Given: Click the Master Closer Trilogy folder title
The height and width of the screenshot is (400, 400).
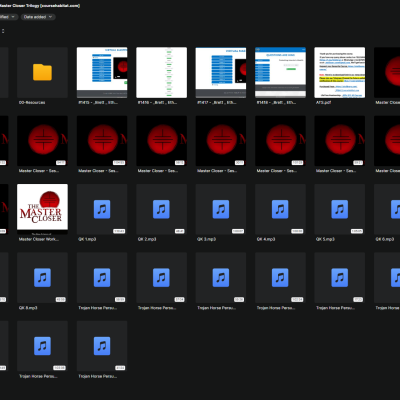Looking at the screenshot, I should pyautogui.click(x=40, y=6).
